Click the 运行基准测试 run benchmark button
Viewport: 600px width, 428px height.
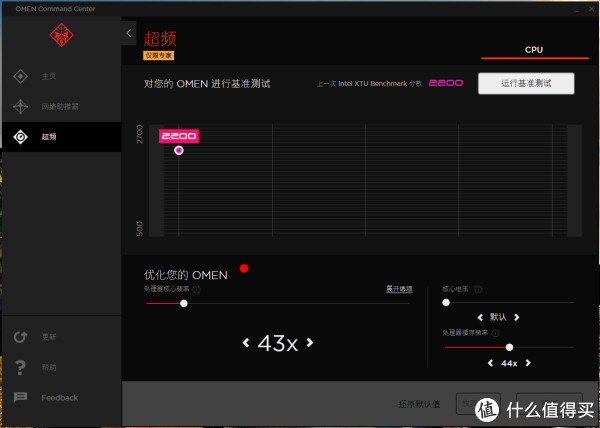[526, 83]
